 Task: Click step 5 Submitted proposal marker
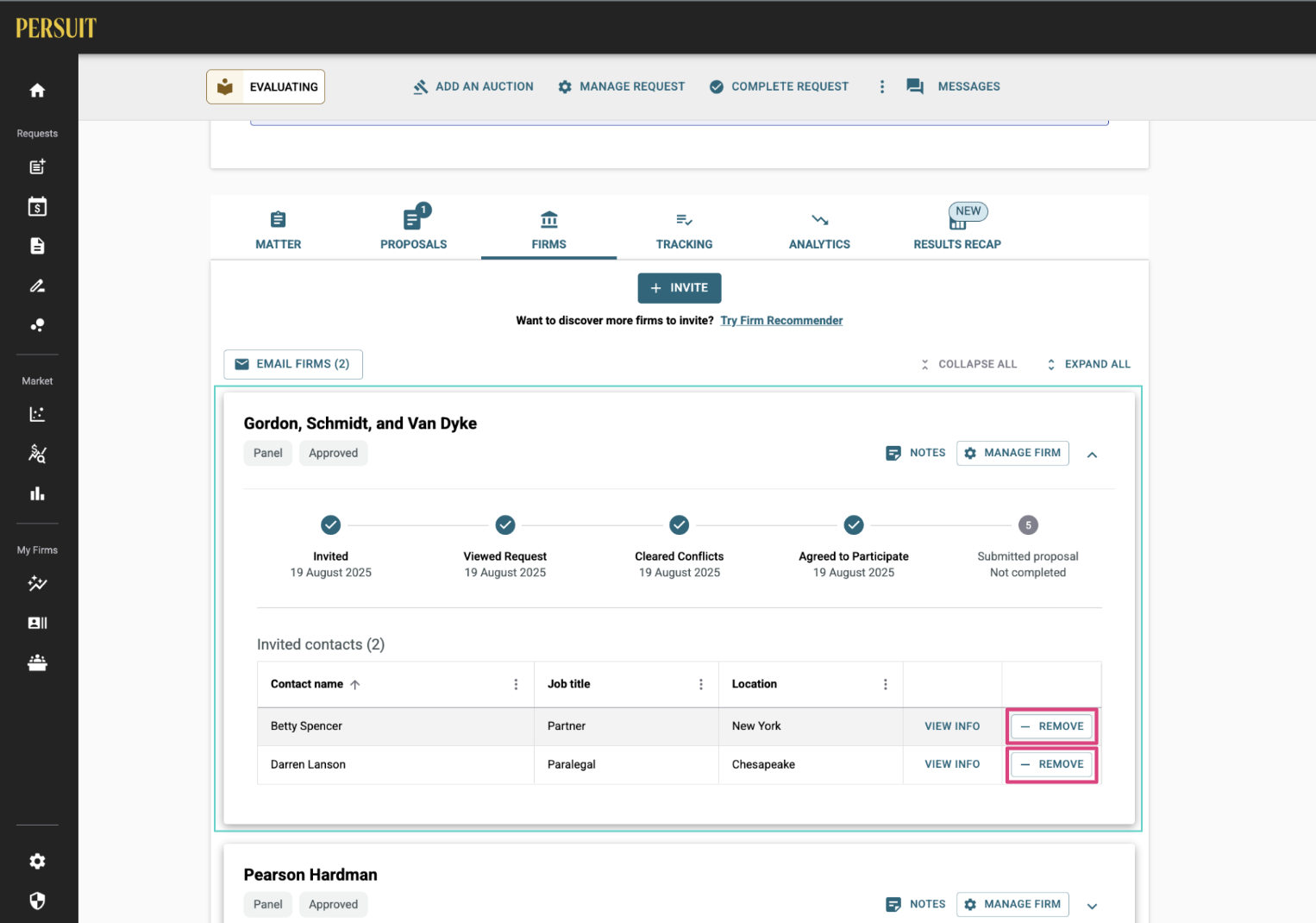1028,524
